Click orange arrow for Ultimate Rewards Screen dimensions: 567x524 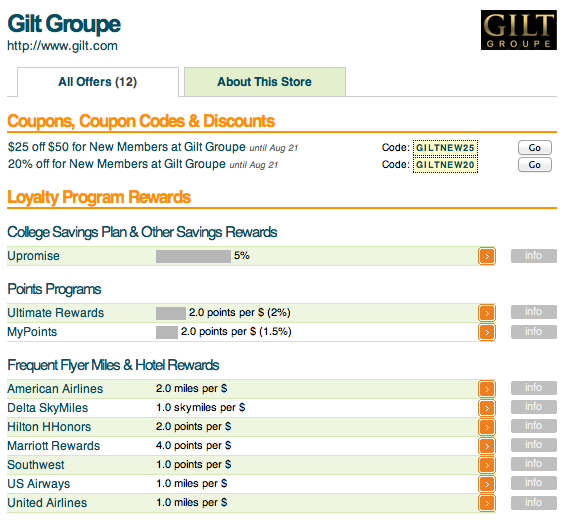click(x=487, y=313)
